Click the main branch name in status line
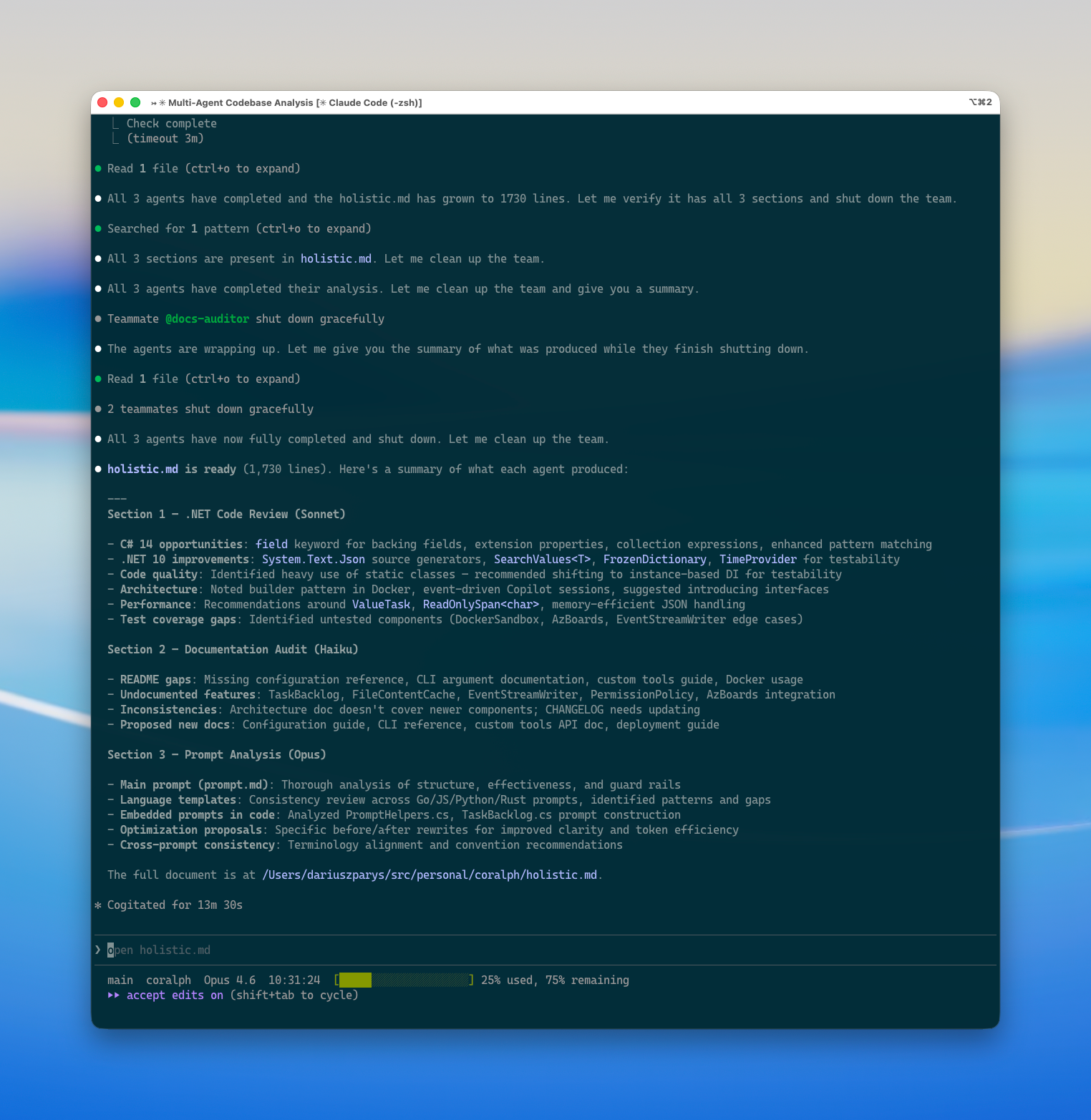The height and width of the screenshot is (1120, 1091). pos(120,980)
